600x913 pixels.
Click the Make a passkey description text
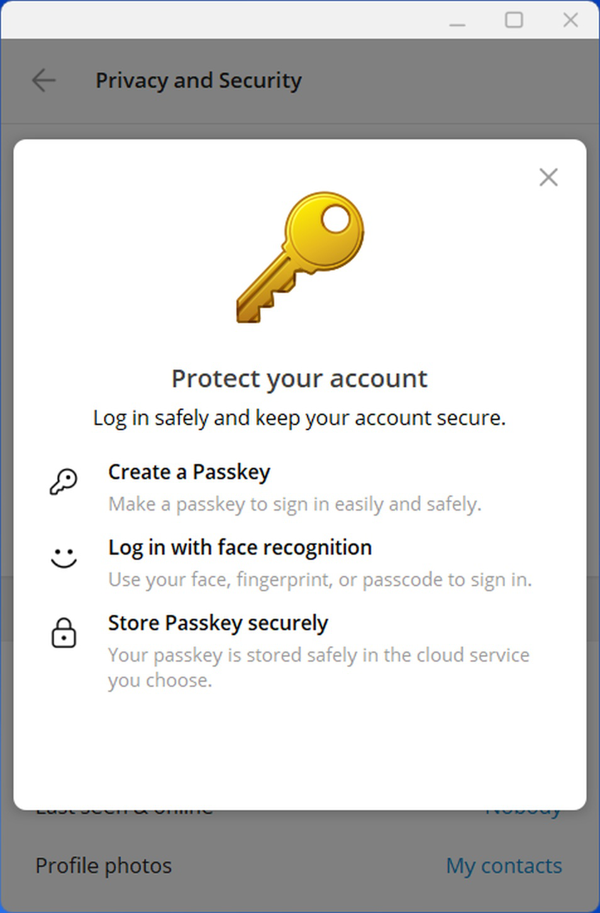coord(295,504)
